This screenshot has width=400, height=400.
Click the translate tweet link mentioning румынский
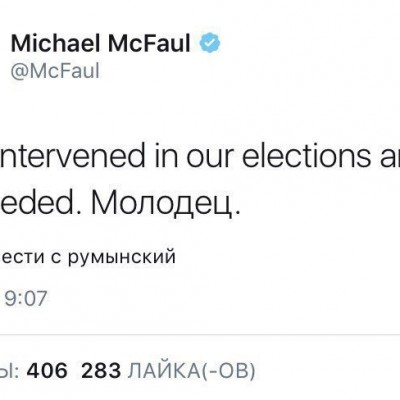coord(88,257)
